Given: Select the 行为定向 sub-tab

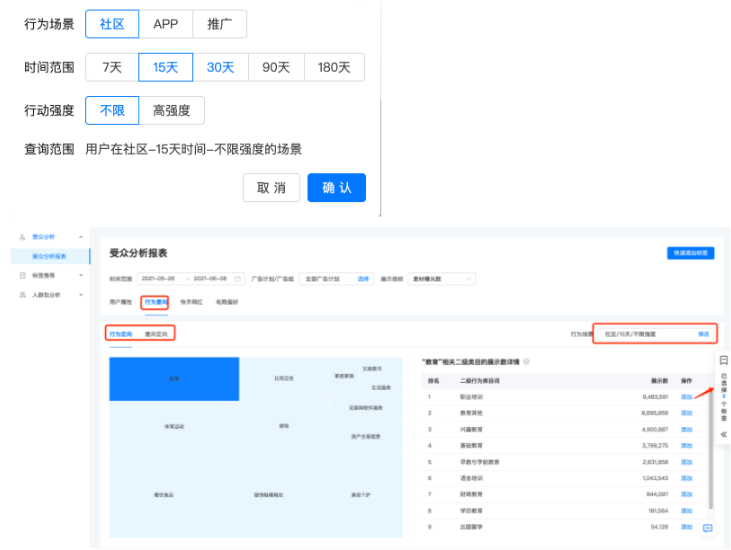Looking at the screenshot, I should (x=121, y=334).
